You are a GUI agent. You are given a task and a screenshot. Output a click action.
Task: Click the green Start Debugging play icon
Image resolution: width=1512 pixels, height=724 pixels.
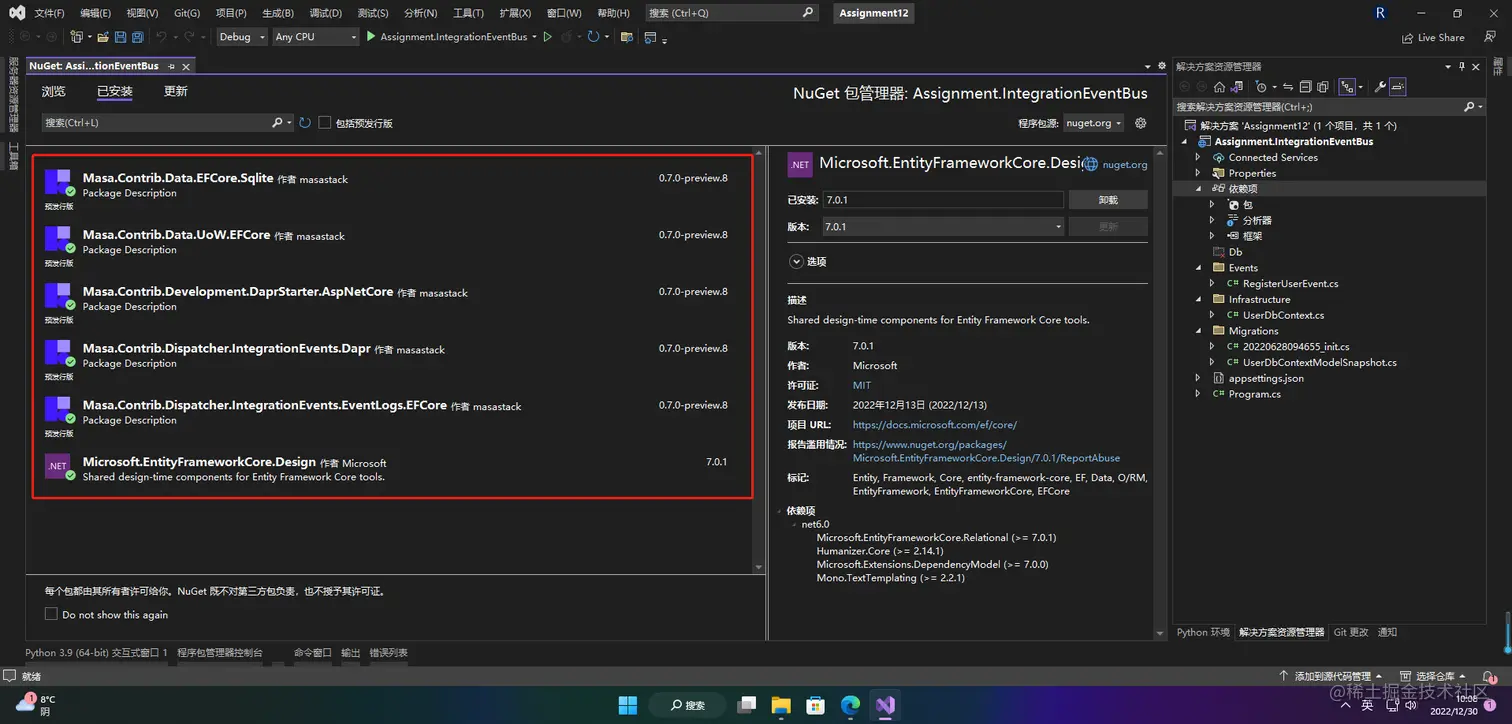pos(371,37)
